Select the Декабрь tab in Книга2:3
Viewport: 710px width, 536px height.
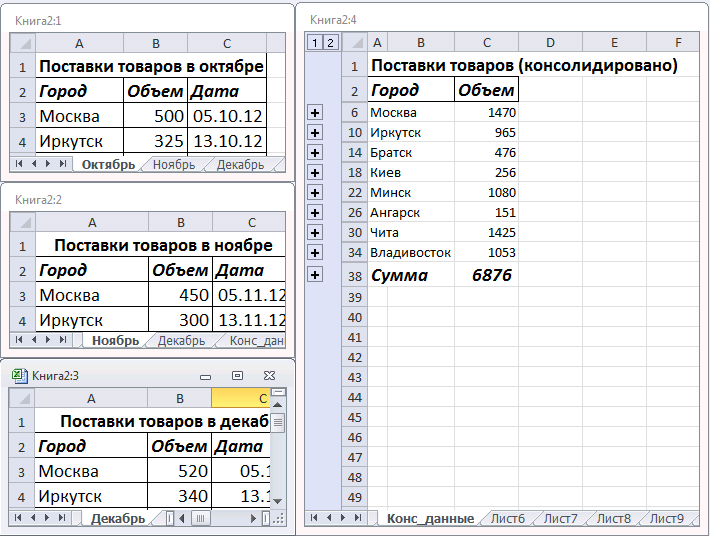[118, 518]
